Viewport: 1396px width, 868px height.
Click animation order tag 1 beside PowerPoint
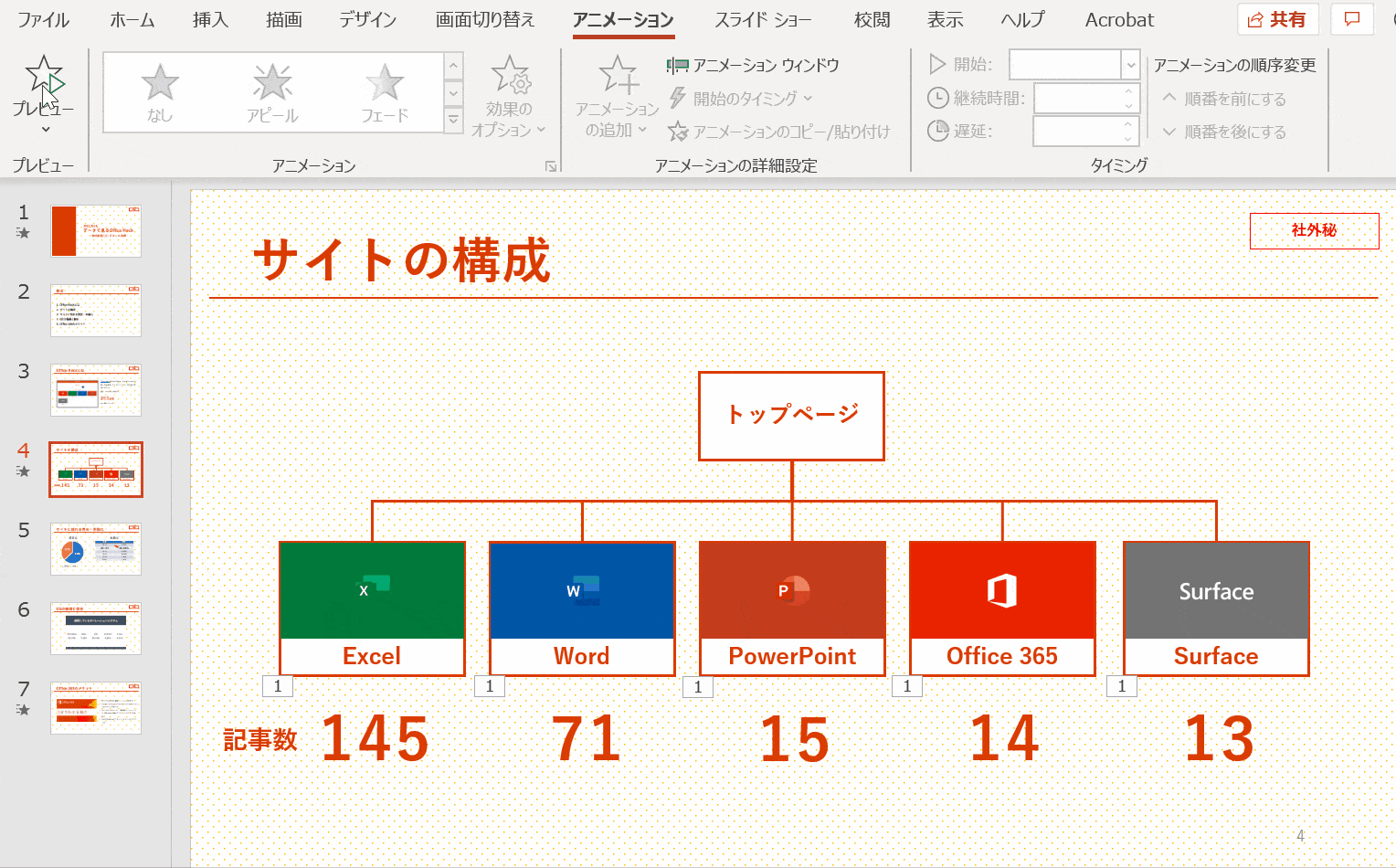(698, 687)
